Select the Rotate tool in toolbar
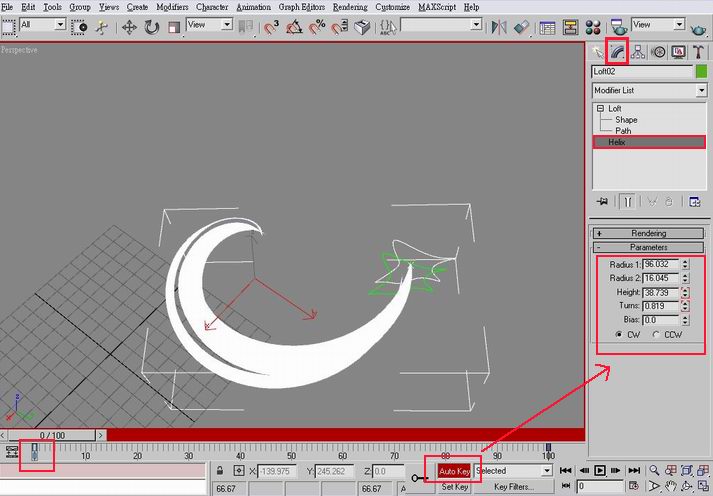The height and width of the screenshot is (496, 713). pos(151,26)
